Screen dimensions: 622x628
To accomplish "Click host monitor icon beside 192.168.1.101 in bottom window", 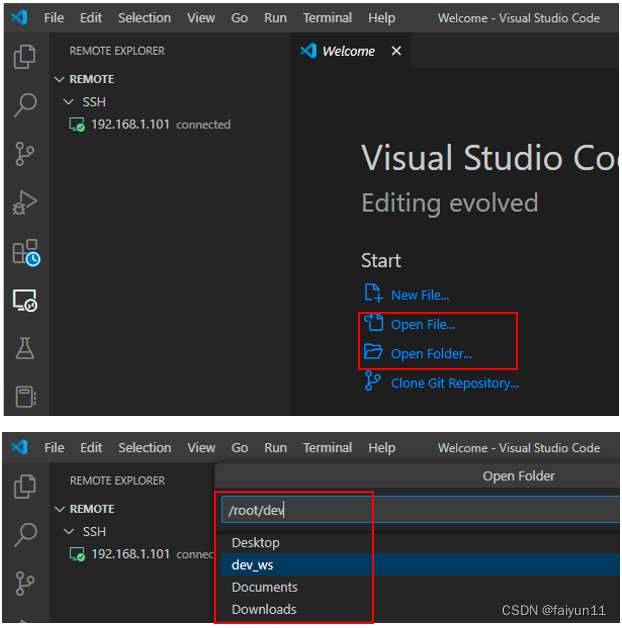I will tap(77, 554).
